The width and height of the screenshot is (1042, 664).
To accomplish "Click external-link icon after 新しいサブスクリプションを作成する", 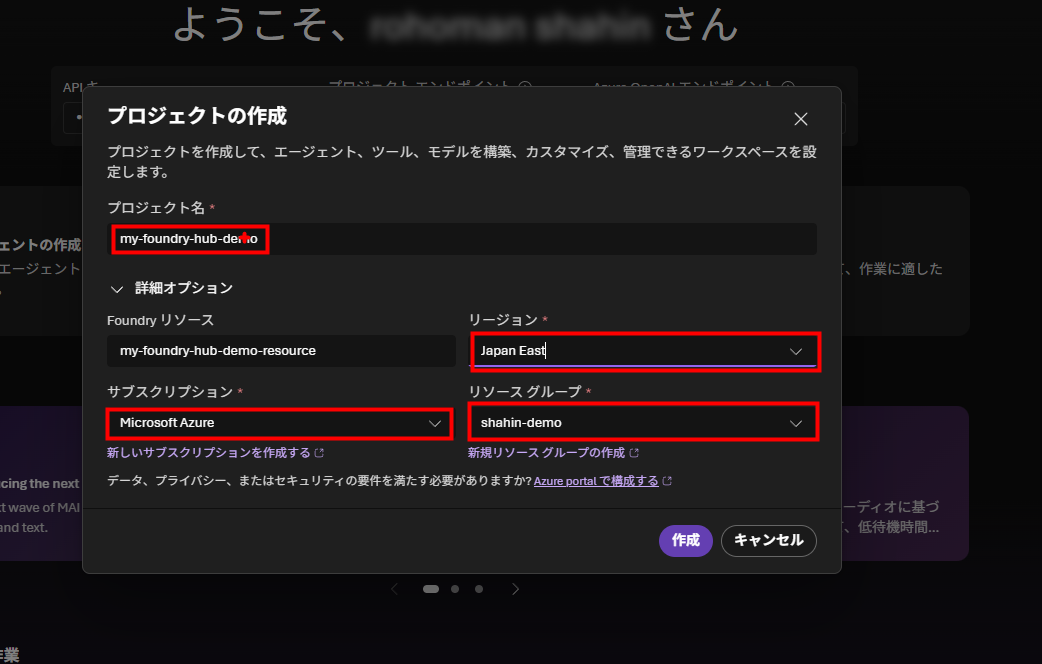I will tap(319, 453).
